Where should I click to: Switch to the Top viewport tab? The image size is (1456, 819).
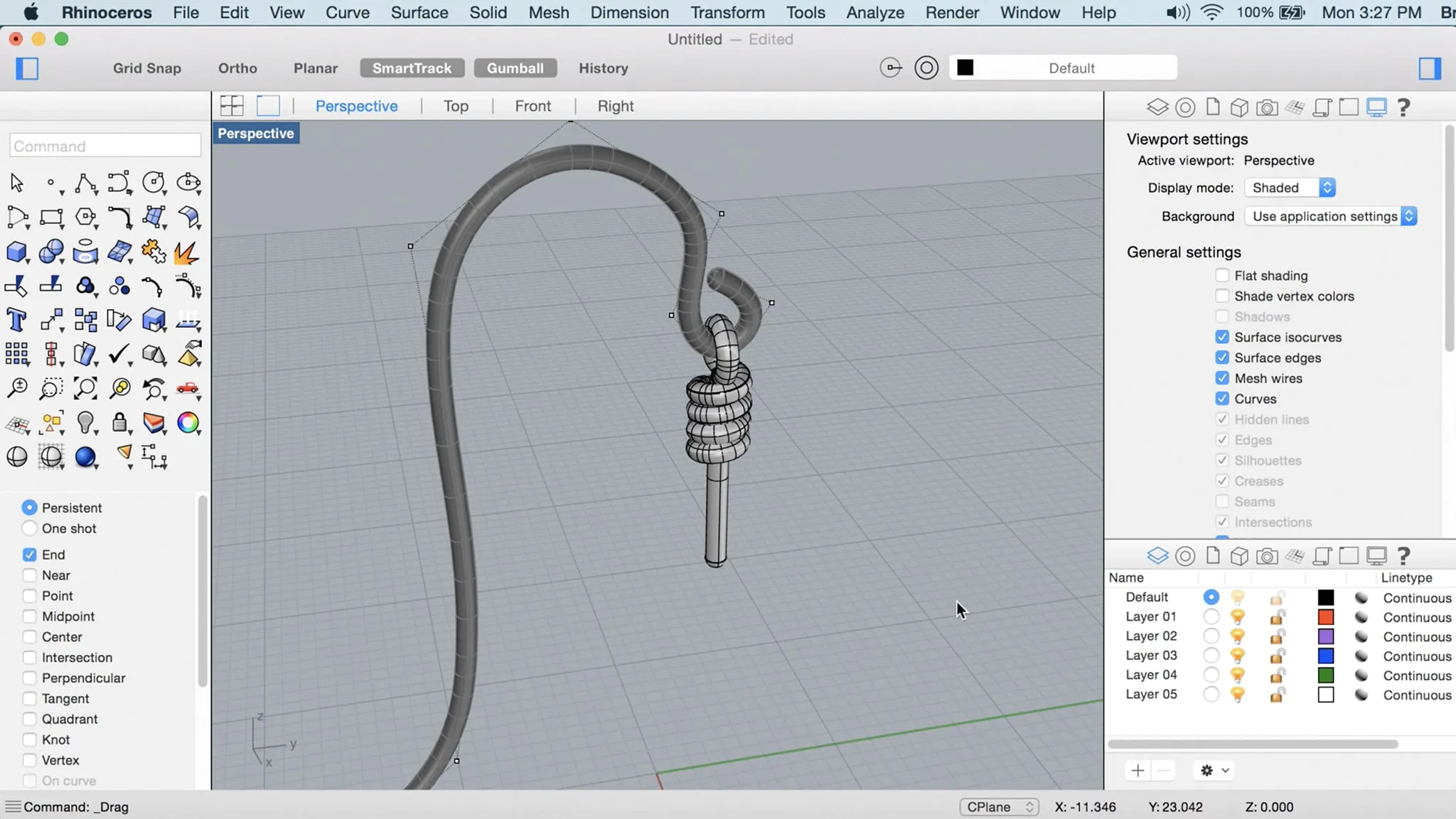pyautogui.click(x=456, y=106)
